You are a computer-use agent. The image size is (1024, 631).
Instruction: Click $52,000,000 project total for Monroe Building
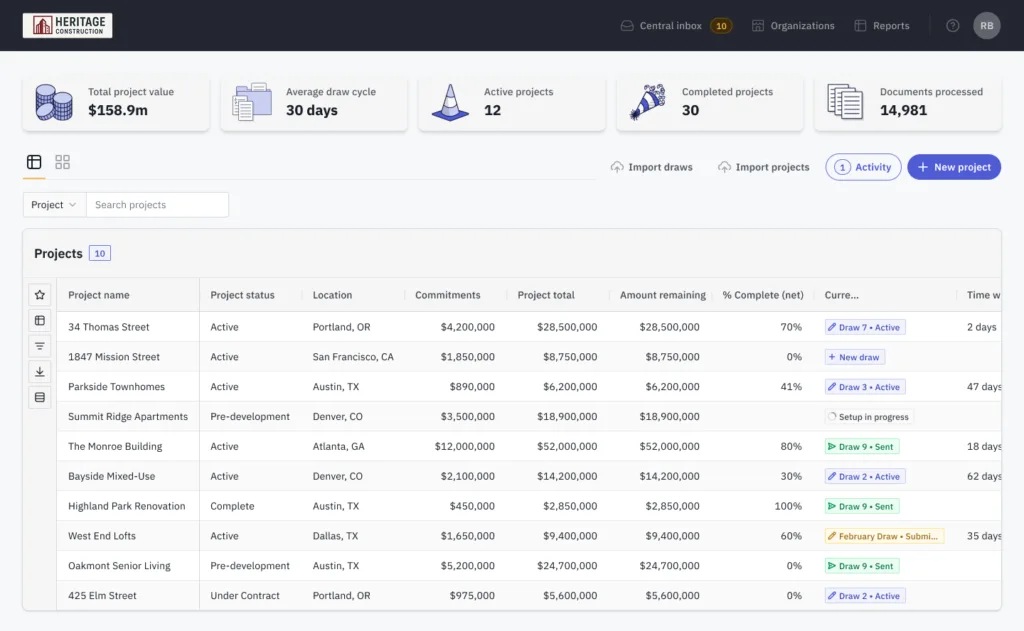coord(567,447)
